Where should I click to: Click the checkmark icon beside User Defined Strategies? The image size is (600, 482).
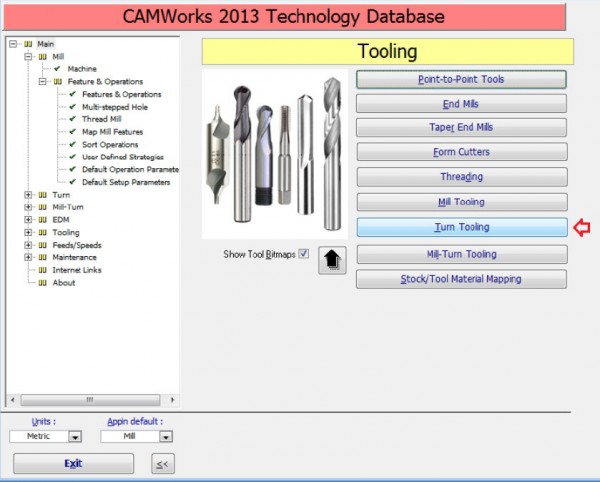(72, 157)
